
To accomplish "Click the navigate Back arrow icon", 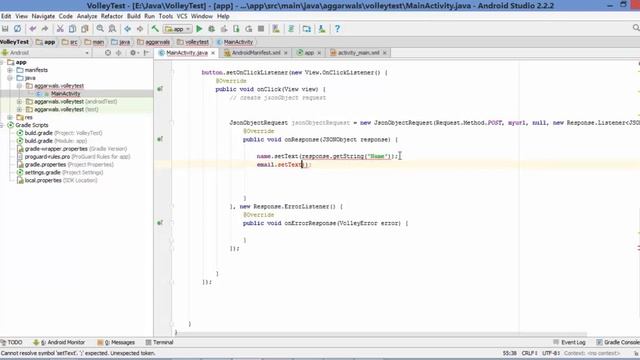I will pos(127,29).
